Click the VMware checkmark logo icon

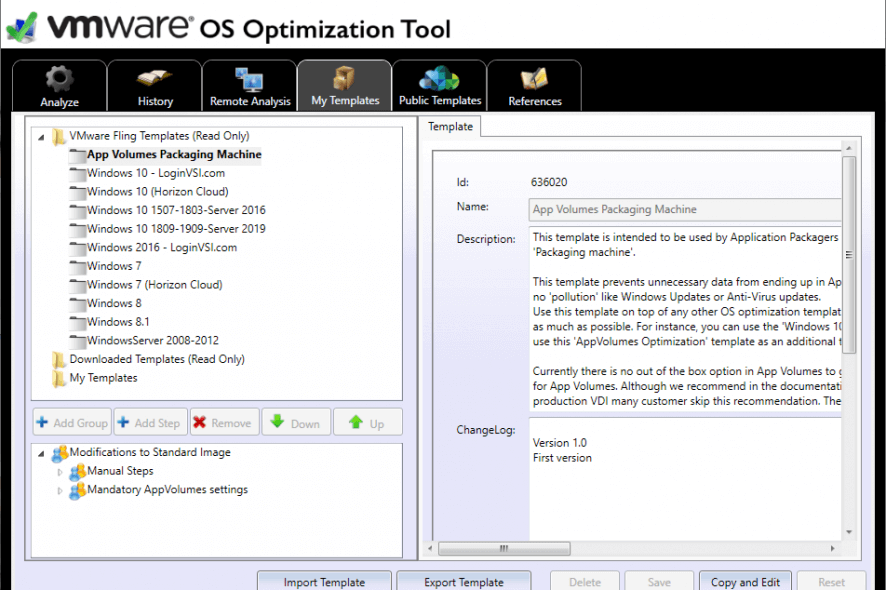click(22, 27)
